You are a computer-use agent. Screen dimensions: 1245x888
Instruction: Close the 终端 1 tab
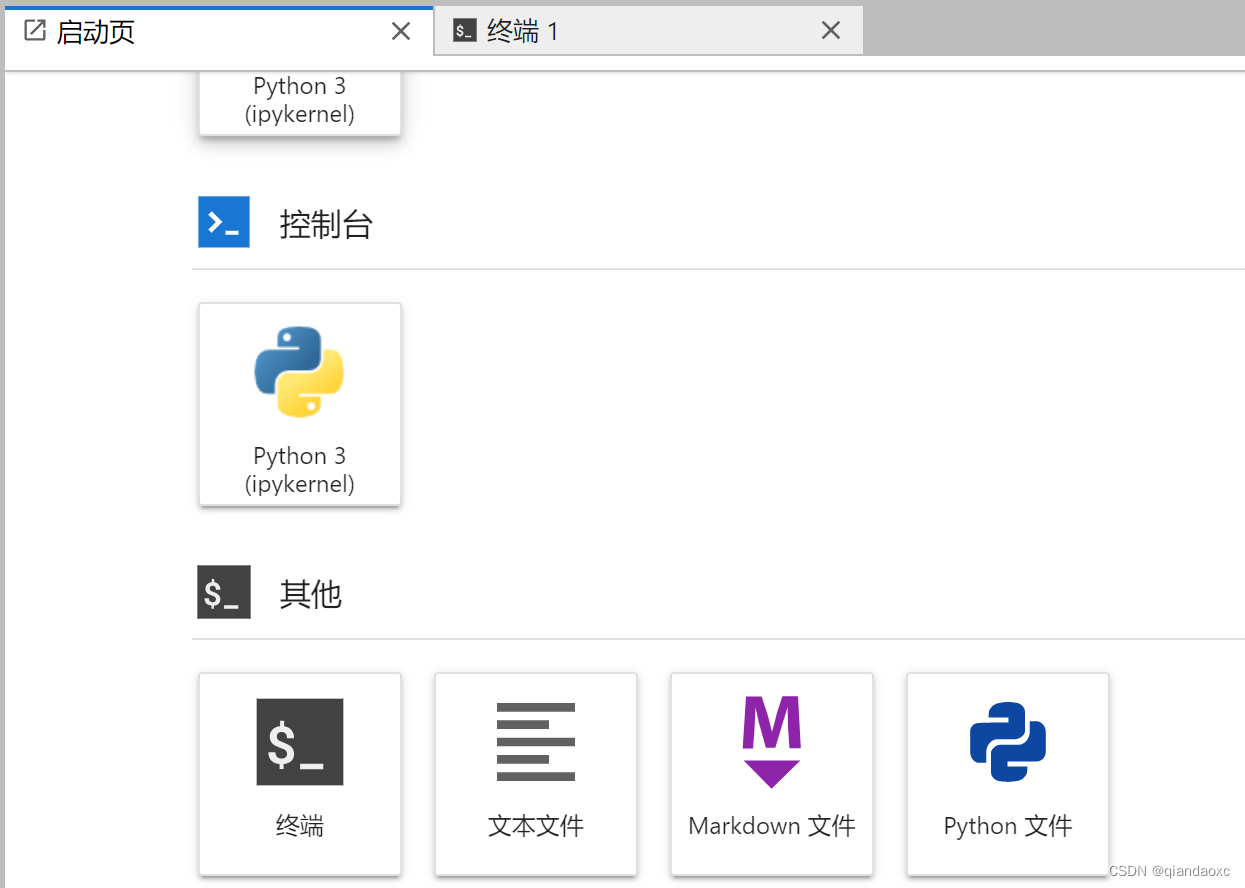point(831,31)
